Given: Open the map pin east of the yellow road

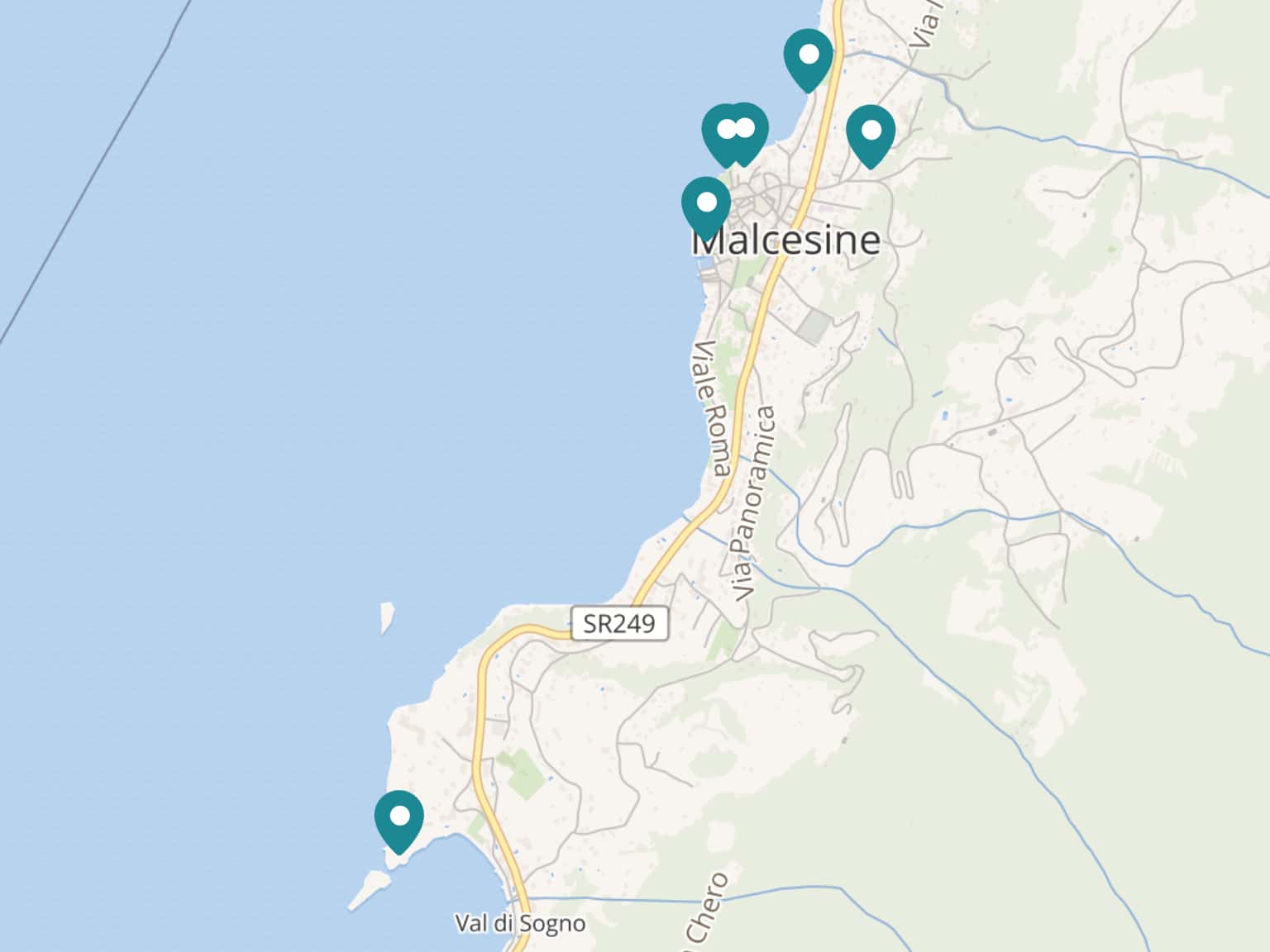Looking at the screenshot, I should pos(871,135).
